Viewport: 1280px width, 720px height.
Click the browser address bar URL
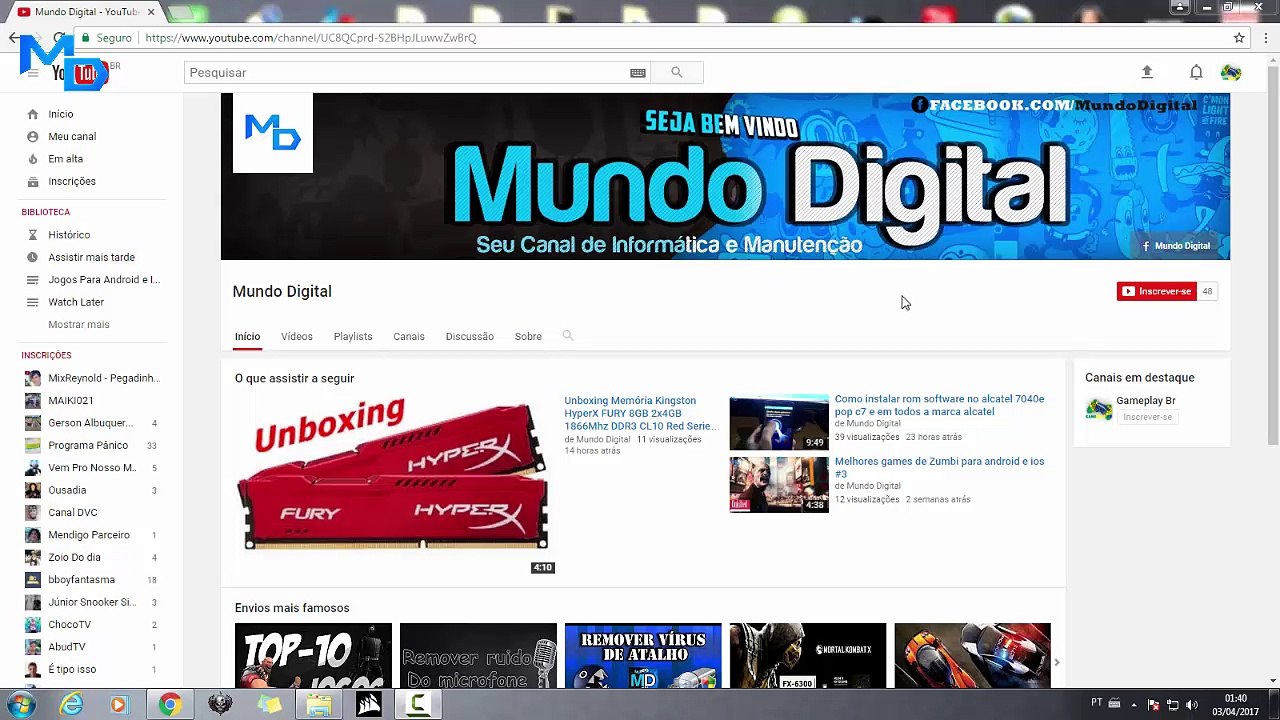310,38
